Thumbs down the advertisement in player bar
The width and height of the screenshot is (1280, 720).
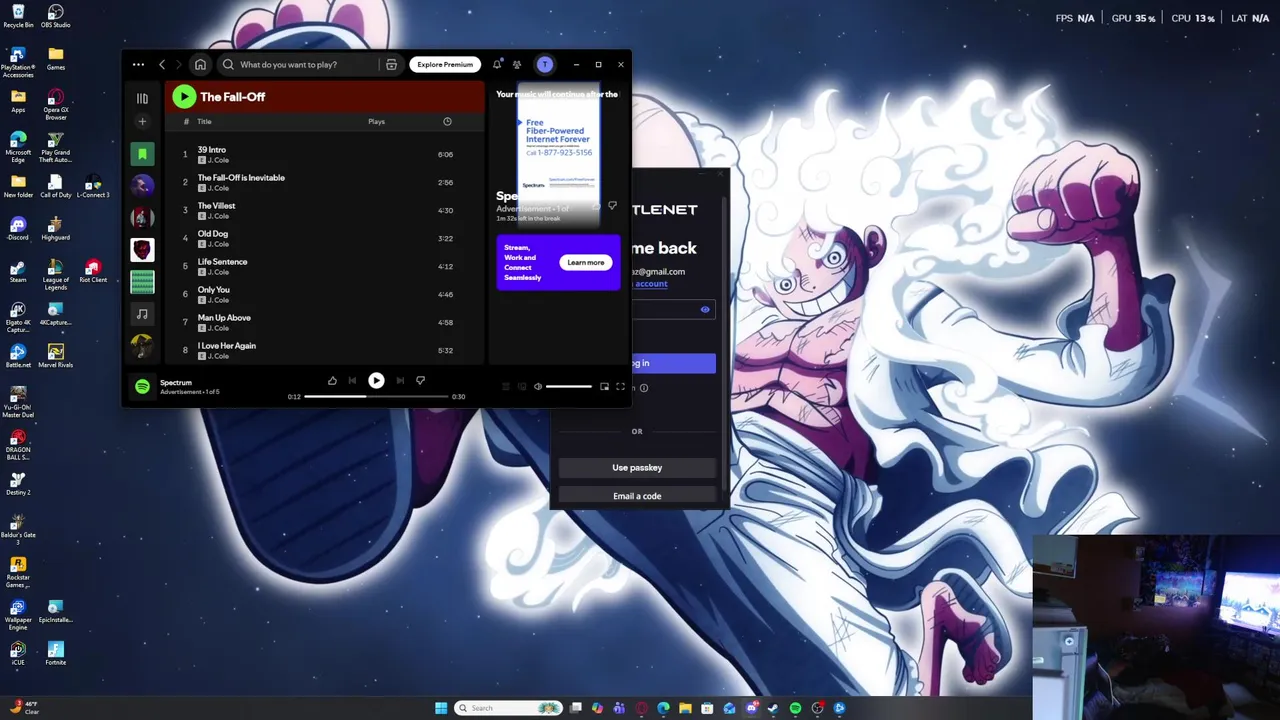(x=420, y=380)
